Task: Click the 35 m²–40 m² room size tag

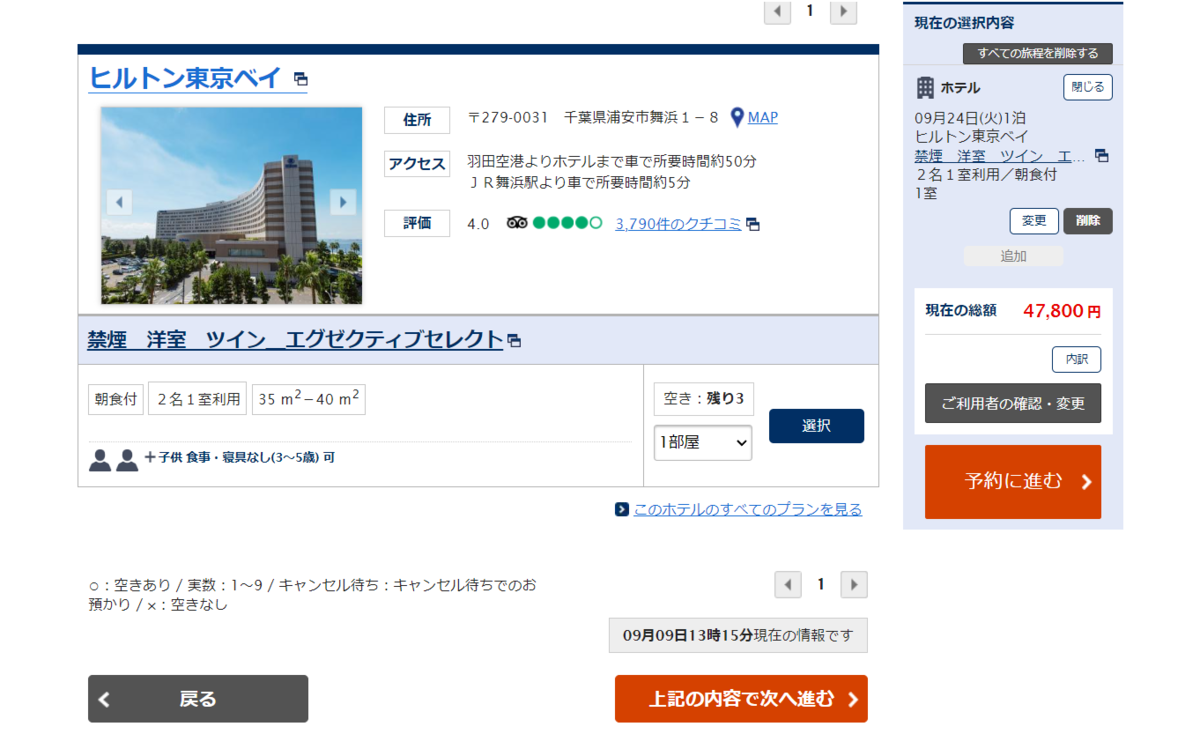Action: [x=308, y=399]
